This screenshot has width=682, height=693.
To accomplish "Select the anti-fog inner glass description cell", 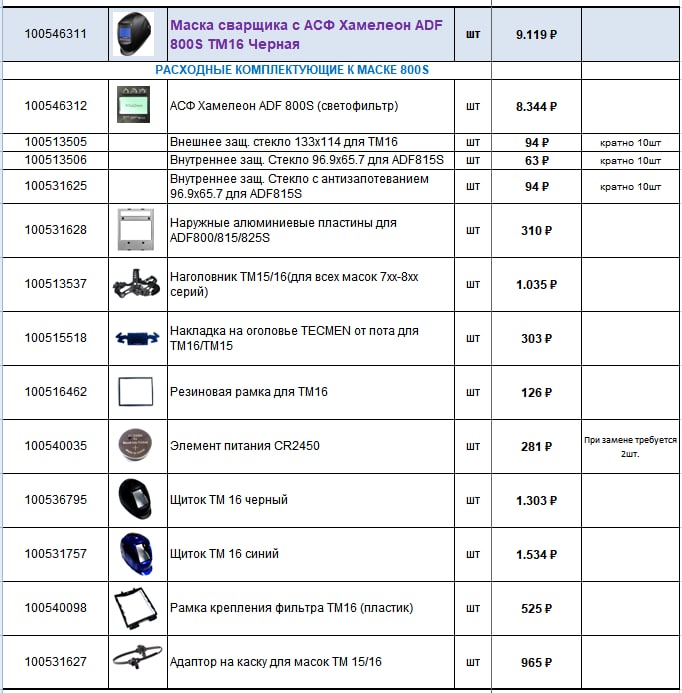I will pos(311,186).
